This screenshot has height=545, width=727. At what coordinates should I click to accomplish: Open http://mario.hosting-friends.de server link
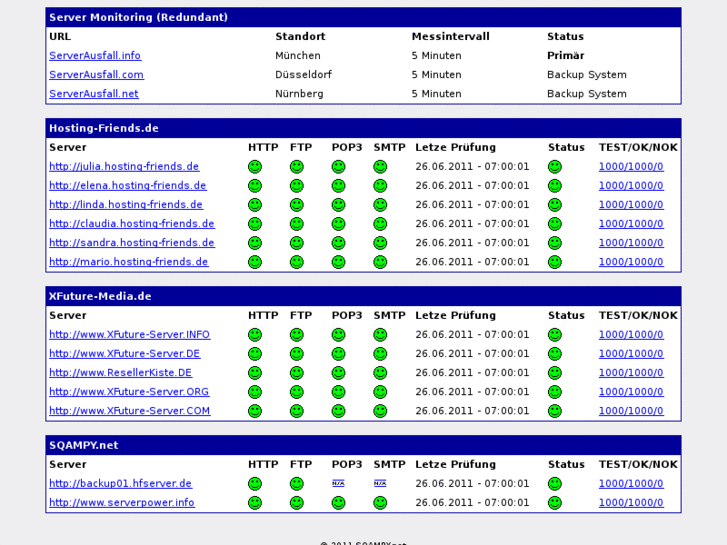128,262
